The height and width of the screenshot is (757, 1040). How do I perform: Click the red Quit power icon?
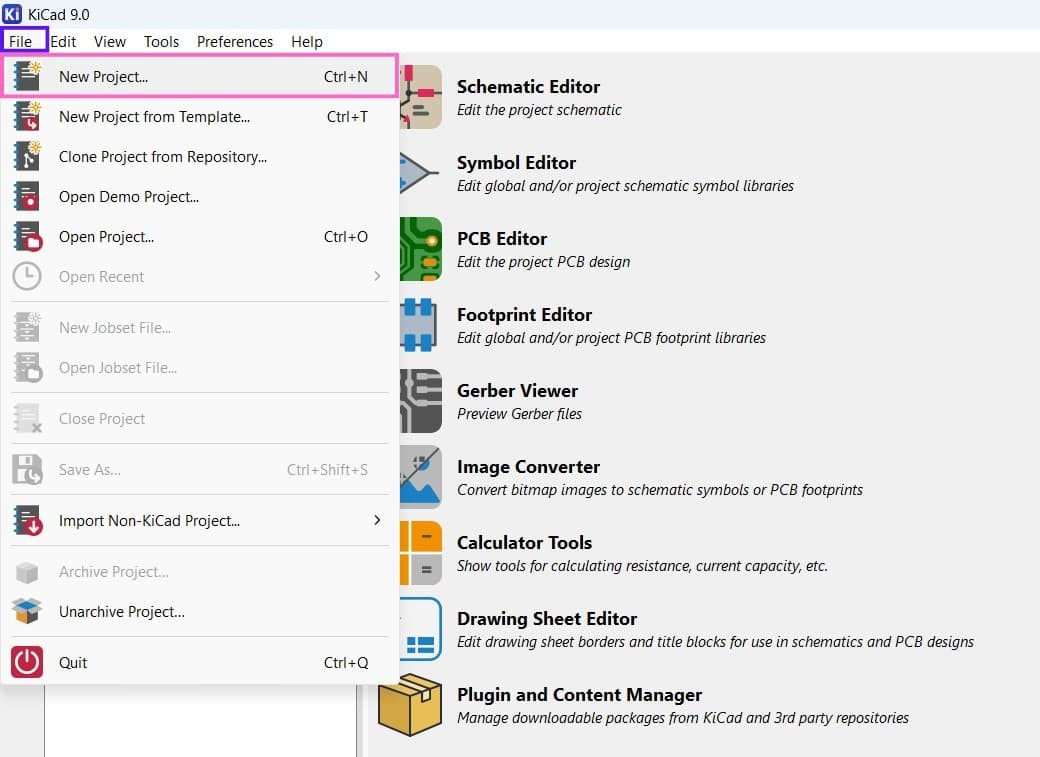27,662
